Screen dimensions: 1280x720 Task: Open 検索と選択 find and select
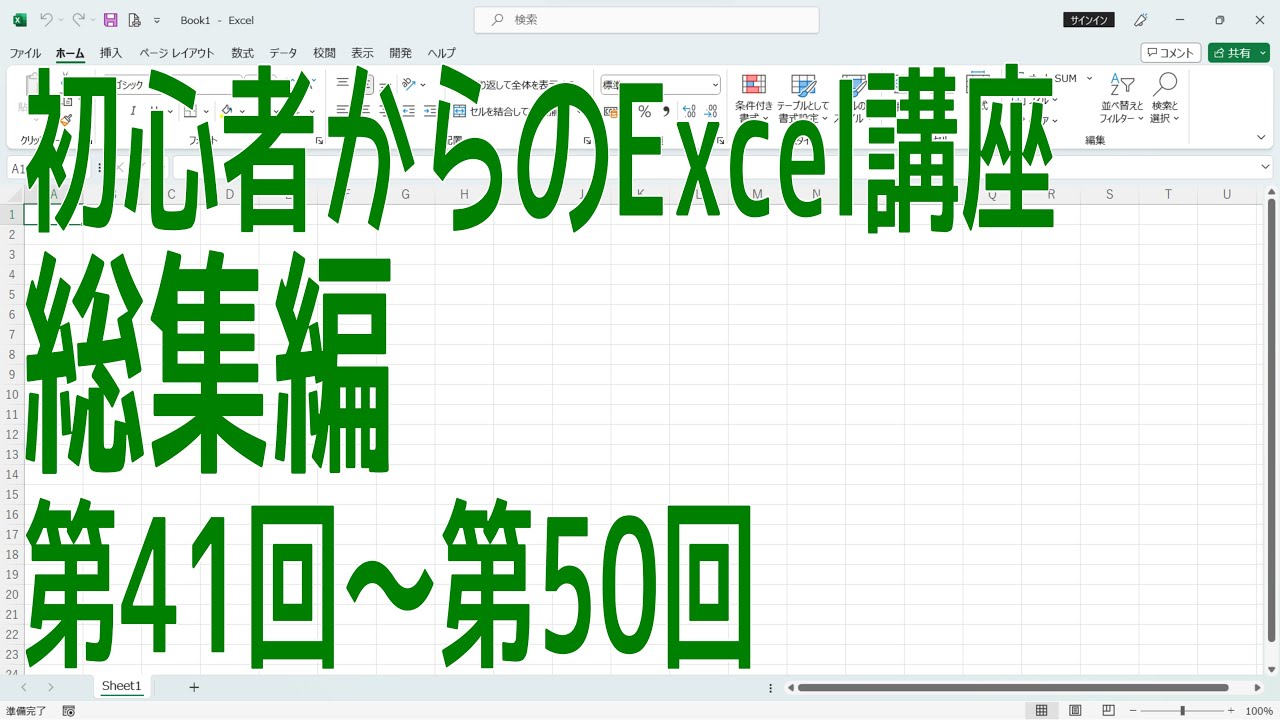[1165, 98]
